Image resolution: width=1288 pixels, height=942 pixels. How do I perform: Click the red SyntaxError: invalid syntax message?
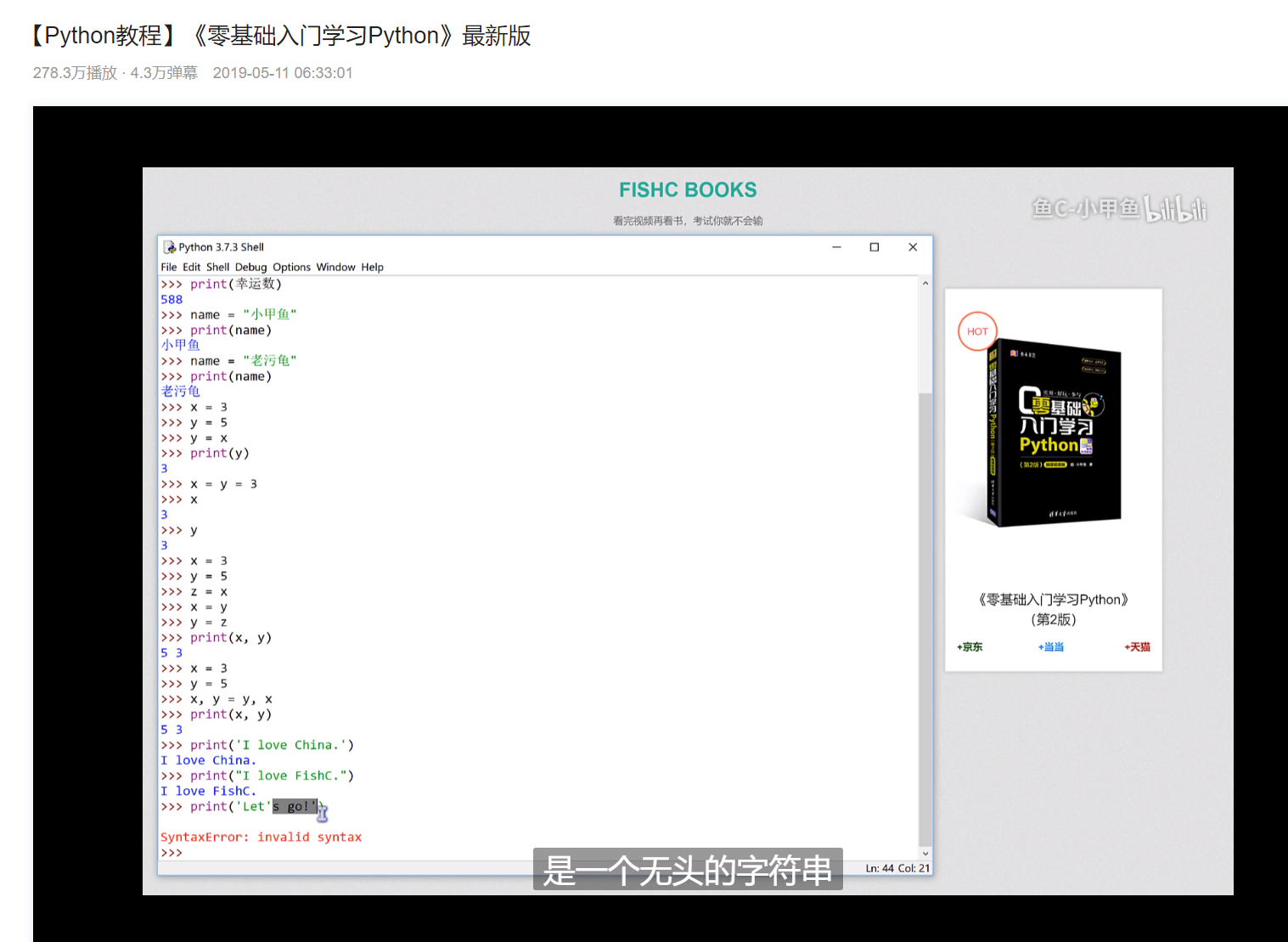(261, 838)
